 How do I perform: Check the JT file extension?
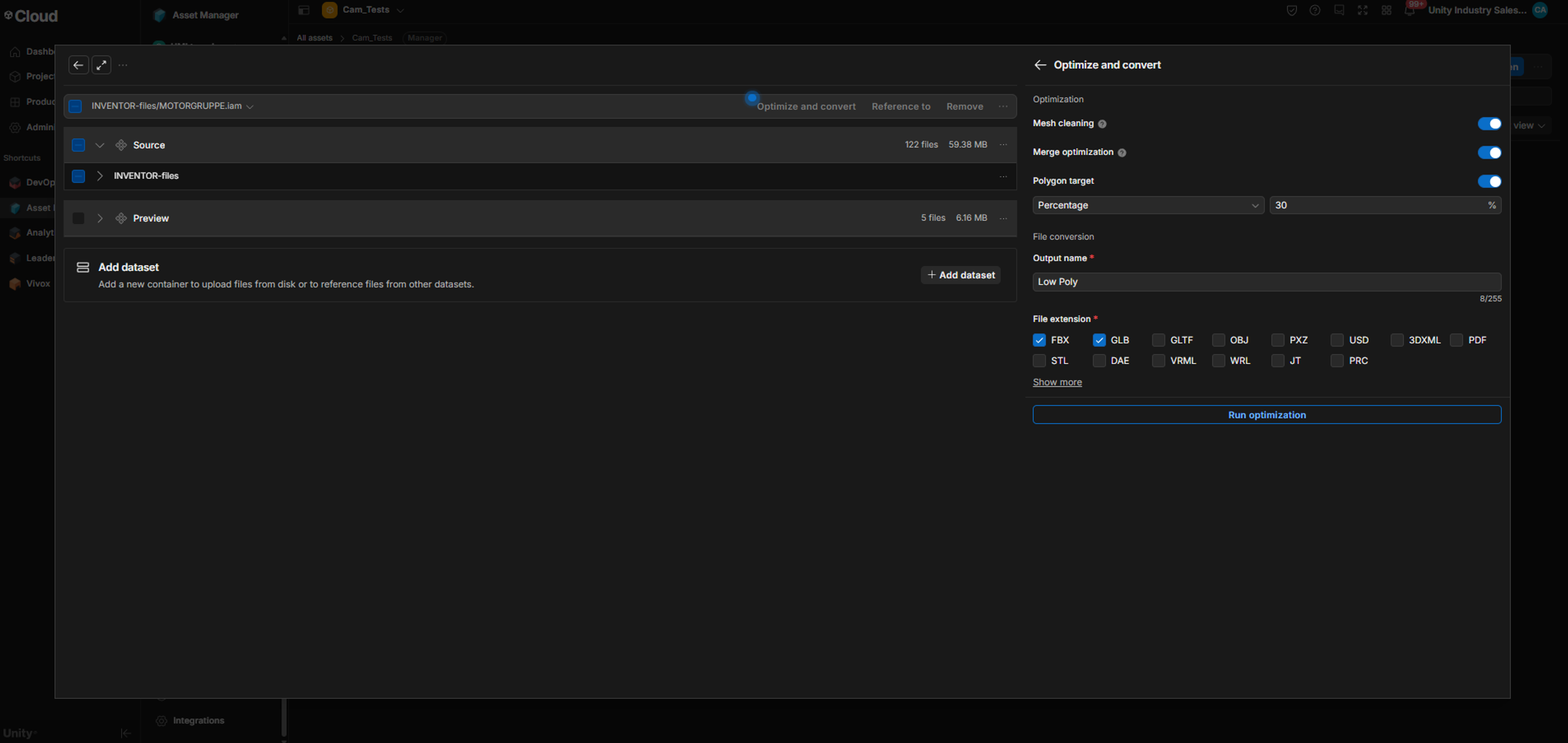tap(1278, 361)
